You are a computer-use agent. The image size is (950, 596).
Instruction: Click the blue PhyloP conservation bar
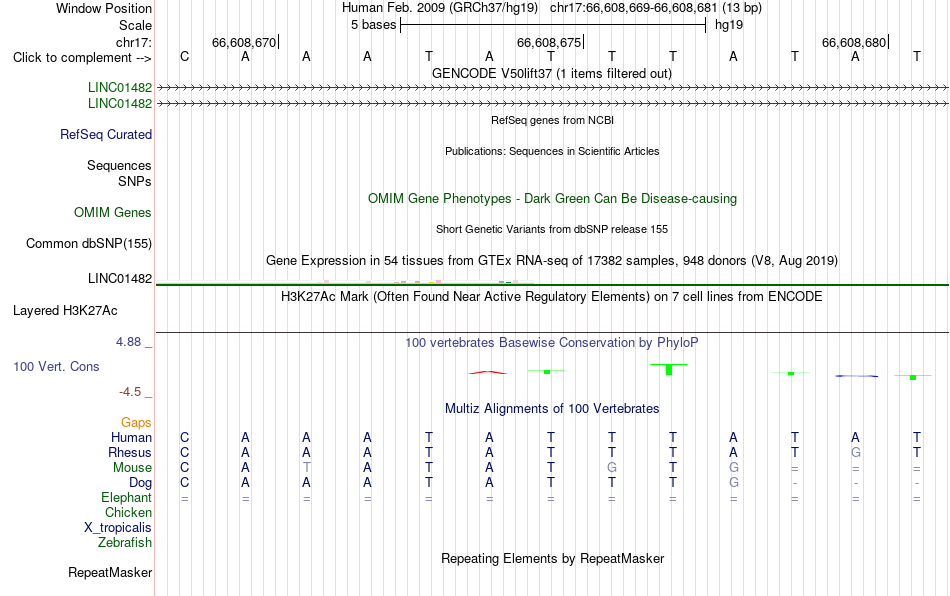tap(856, 376)
